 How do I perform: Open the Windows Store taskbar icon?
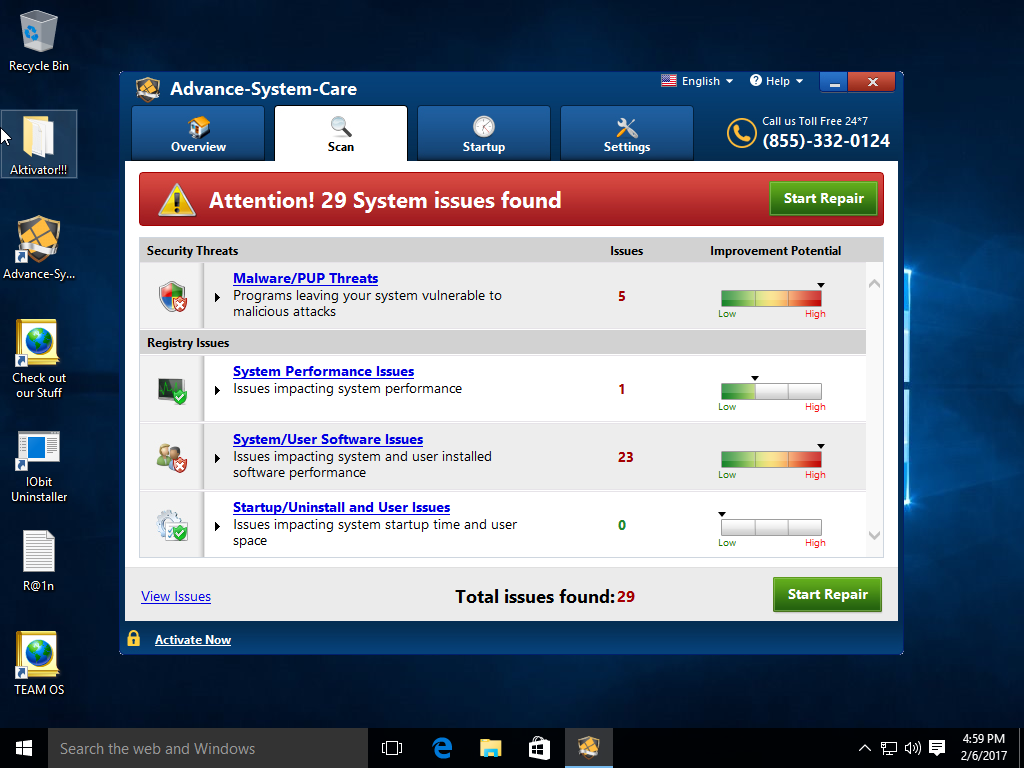tap(539, 748)
